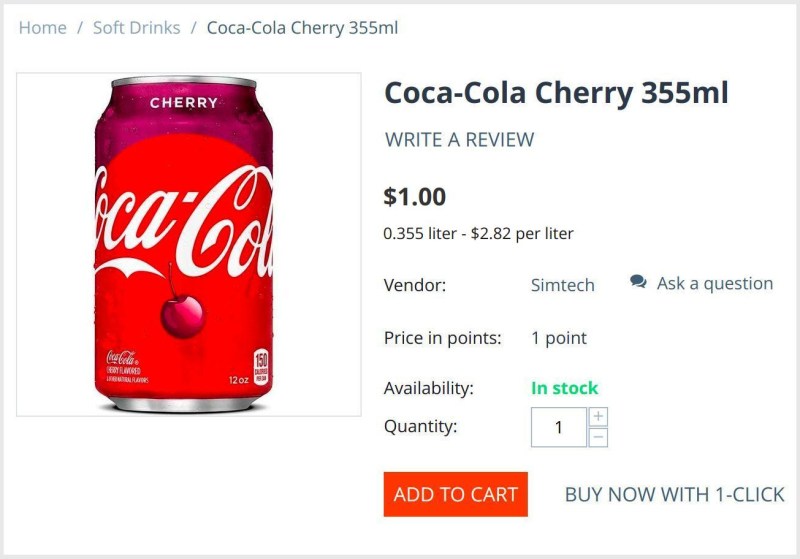Click the Coca-Cola Cherry 355ml breadcrumb item
Screen dimensions: 800x559
302,28
